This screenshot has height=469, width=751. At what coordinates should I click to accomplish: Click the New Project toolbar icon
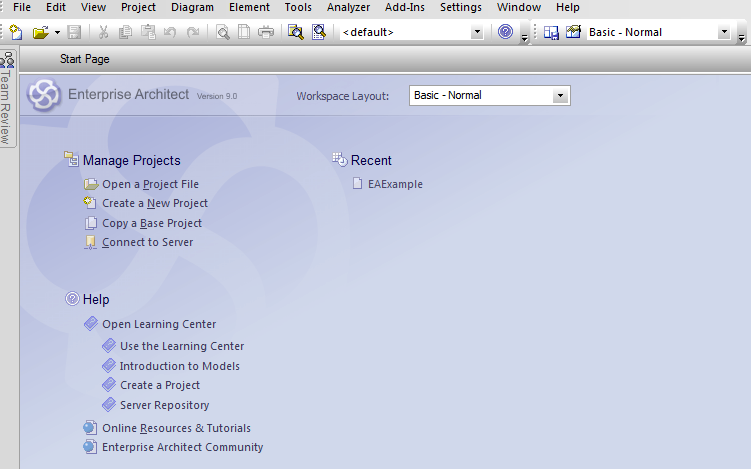(16, 32)
